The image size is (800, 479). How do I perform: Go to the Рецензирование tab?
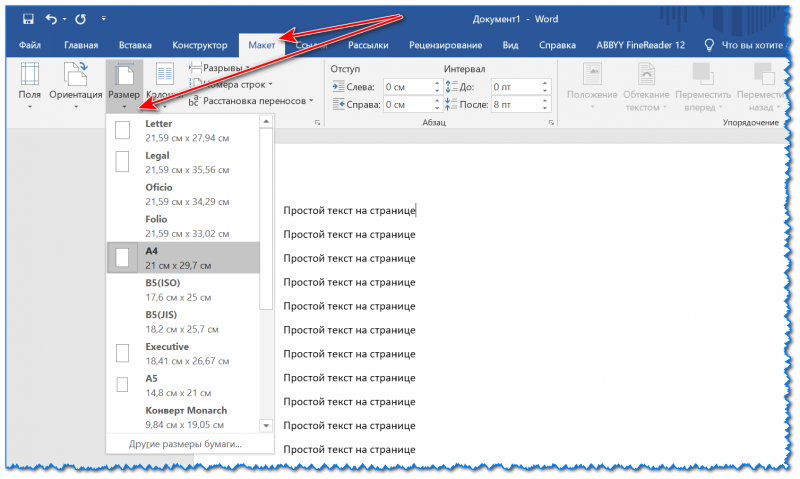445,45
